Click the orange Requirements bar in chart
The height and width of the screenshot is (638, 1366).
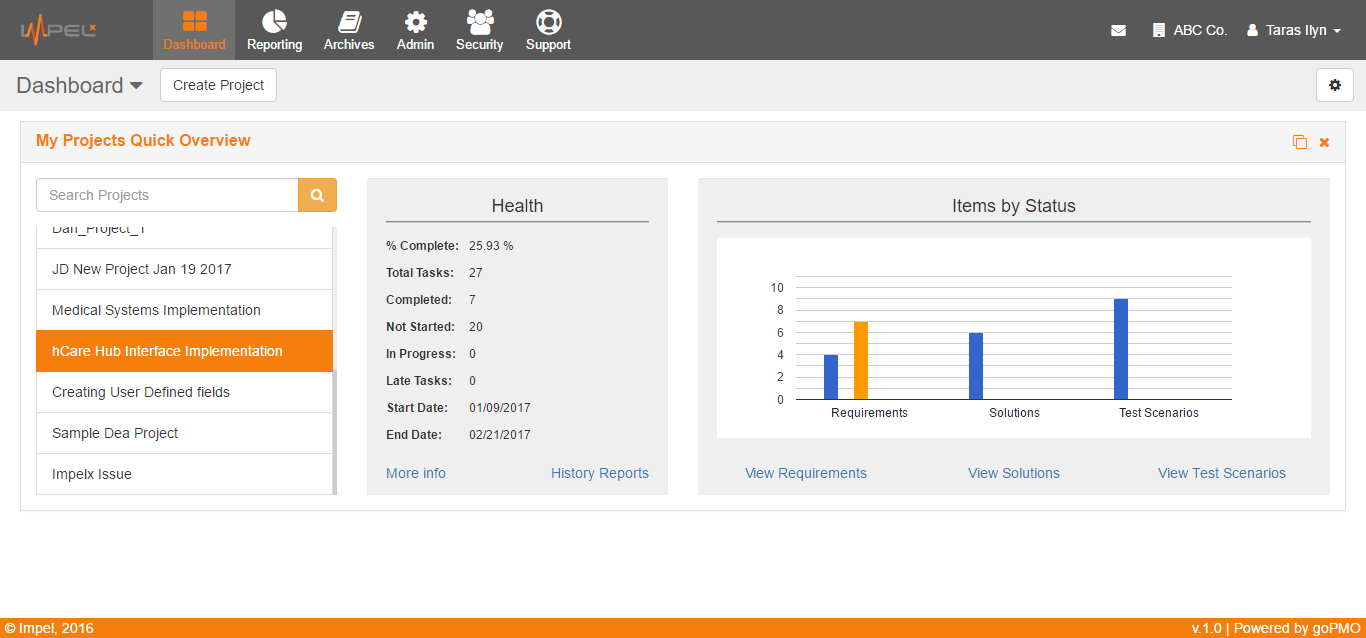[860, 360]
